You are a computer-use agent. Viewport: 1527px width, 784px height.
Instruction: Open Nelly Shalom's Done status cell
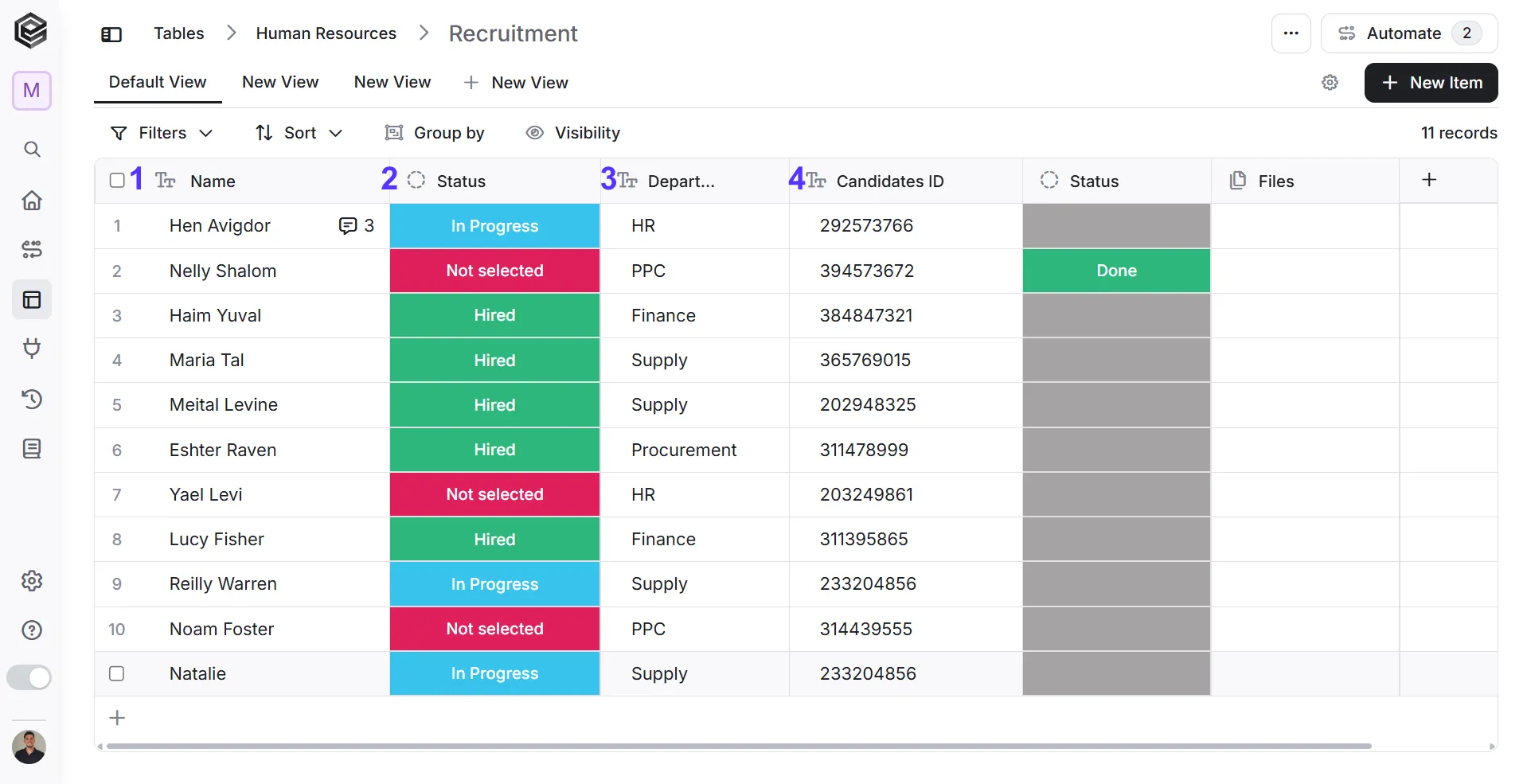click(1116, 271)
